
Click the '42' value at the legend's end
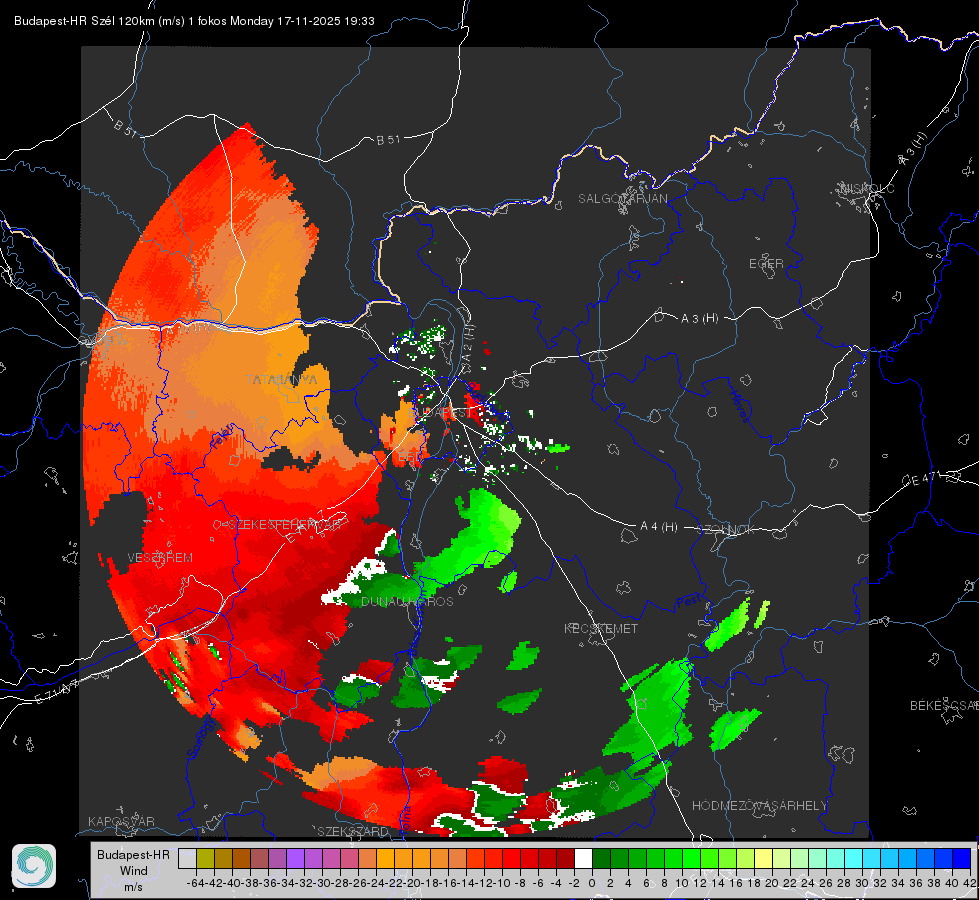970,883
